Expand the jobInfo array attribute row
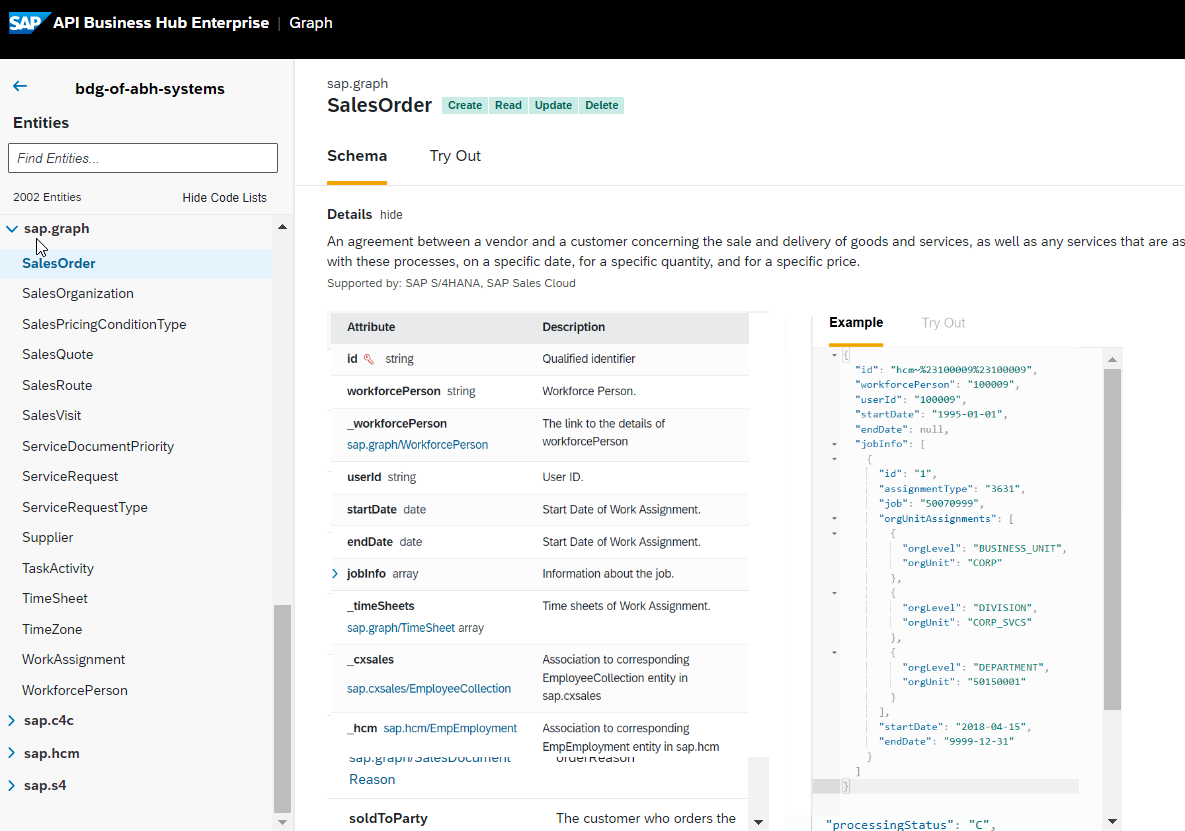The height and width of the screenshot is (831, 1185). (335, 574)
